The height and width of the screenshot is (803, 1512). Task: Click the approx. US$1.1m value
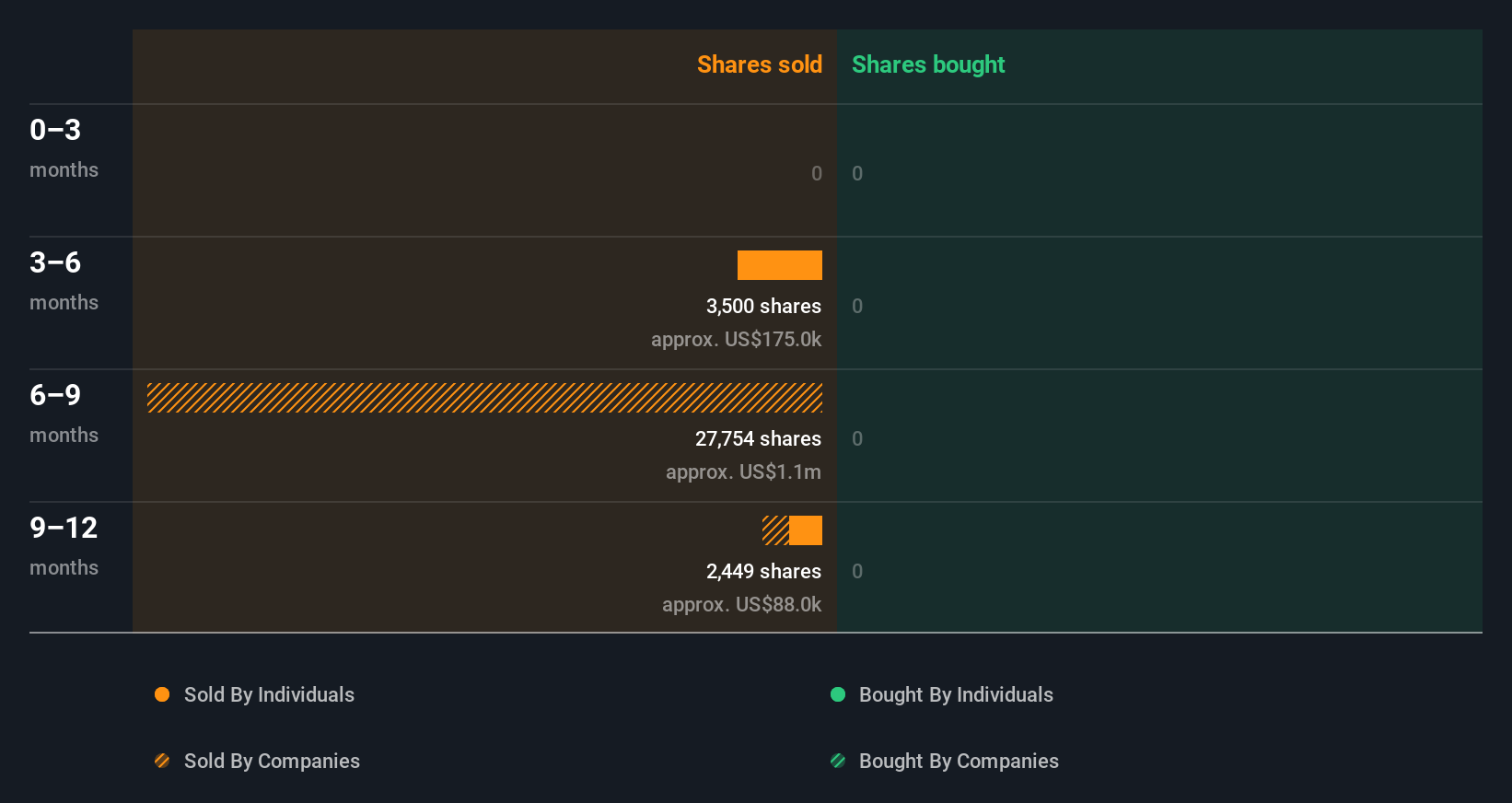pos(743,471)
